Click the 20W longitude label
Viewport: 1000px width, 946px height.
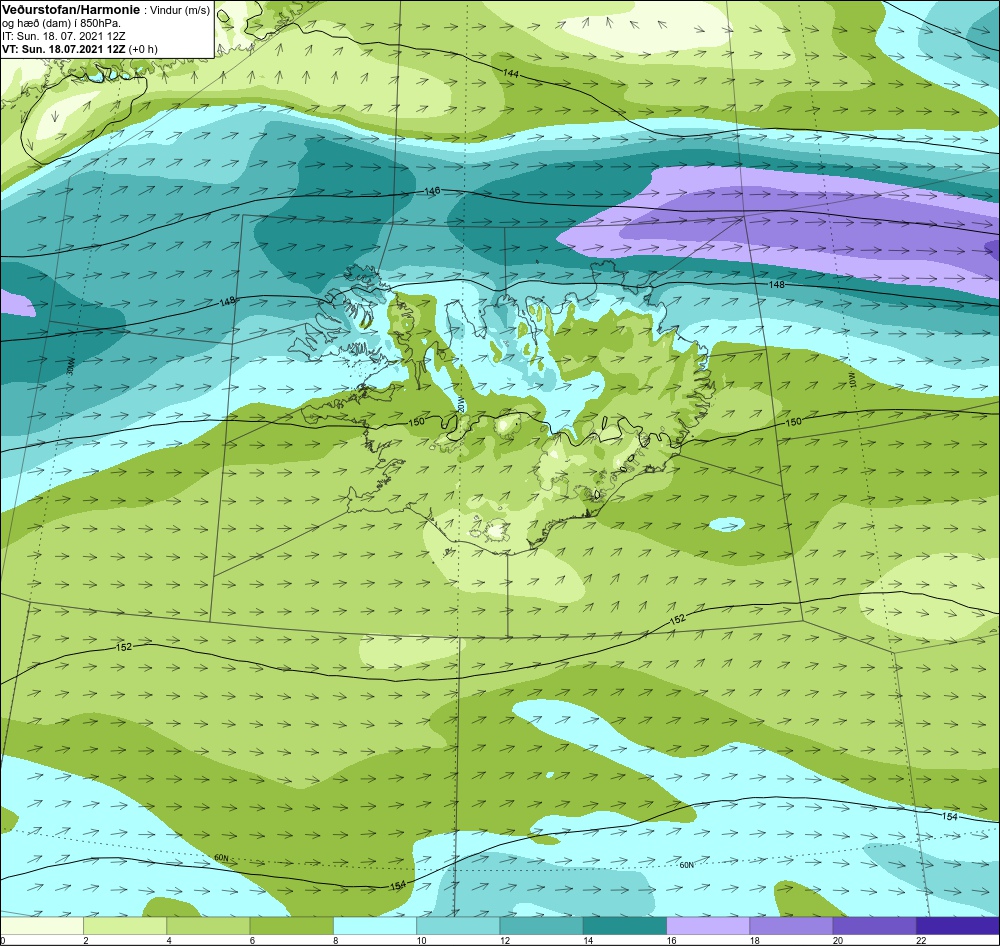tap(460, 404)
